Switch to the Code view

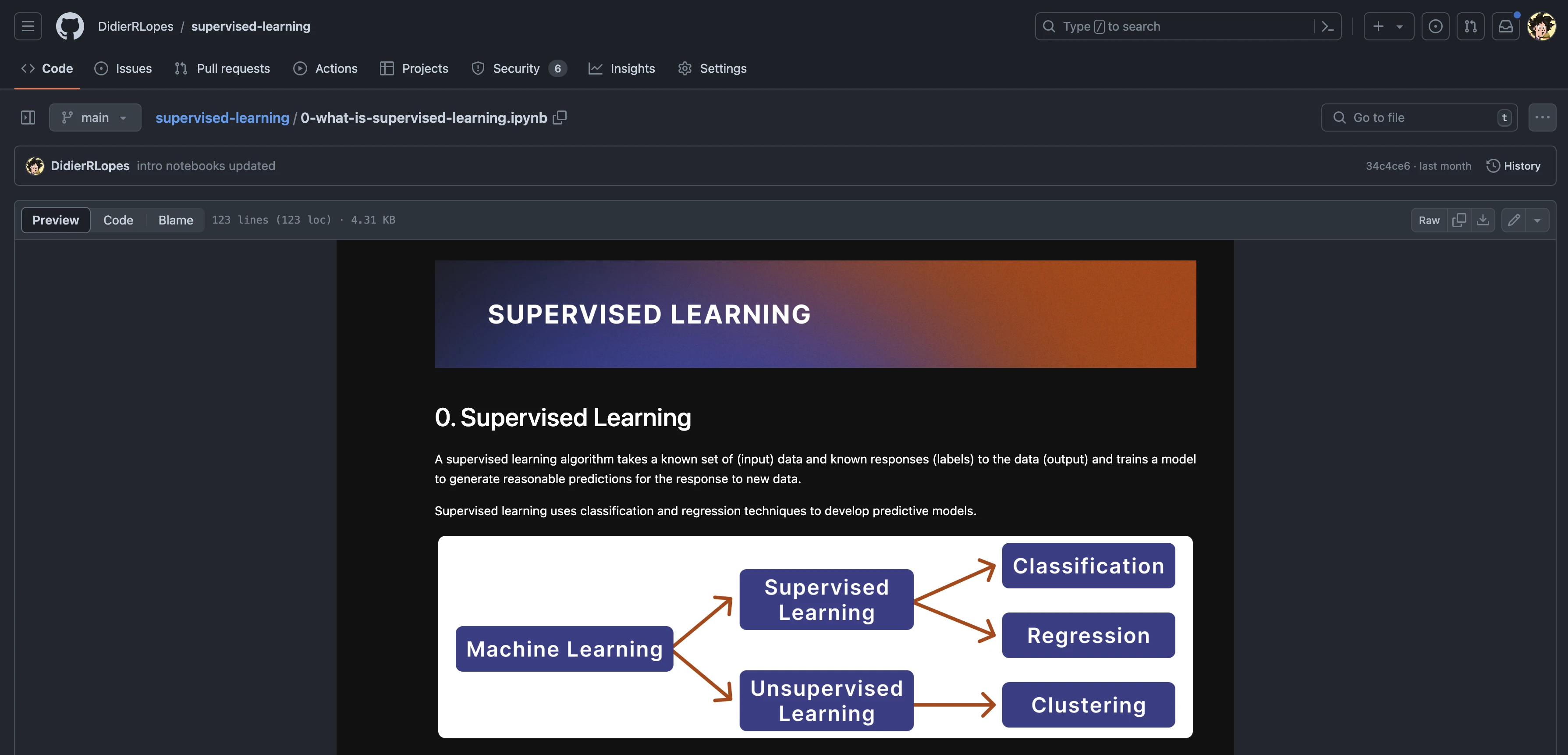pyautogui.click(x=118, y=220)
